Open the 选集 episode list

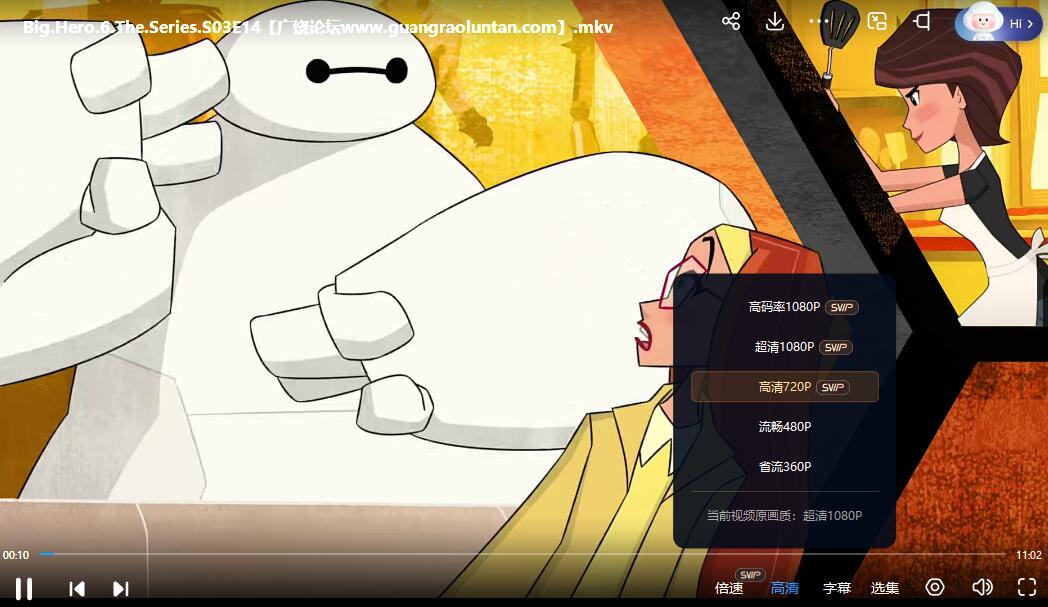click(x=885, y=588)
